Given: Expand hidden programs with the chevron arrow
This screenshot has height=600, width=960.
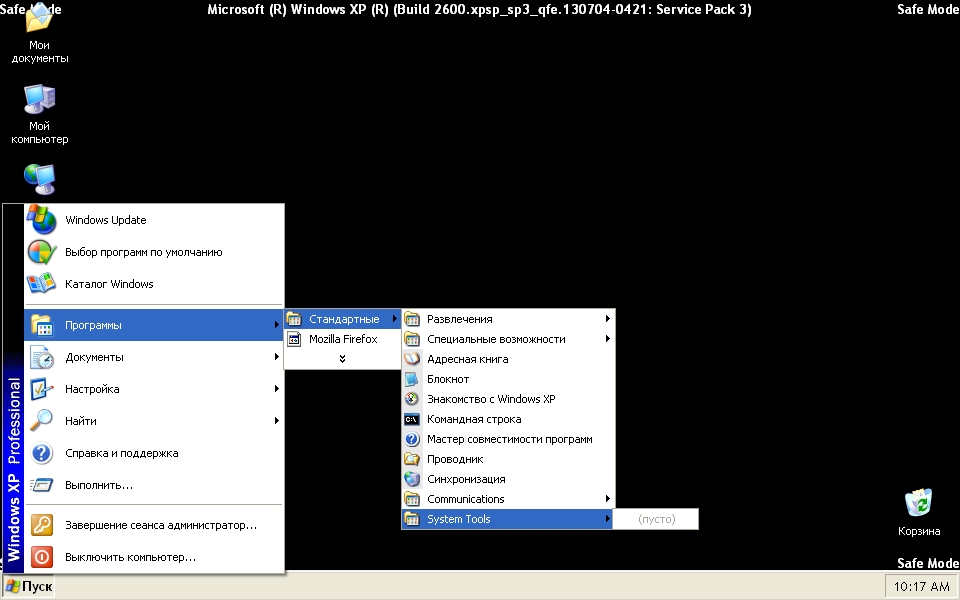Looking at the screenshot, I should (x=342, y=359).
